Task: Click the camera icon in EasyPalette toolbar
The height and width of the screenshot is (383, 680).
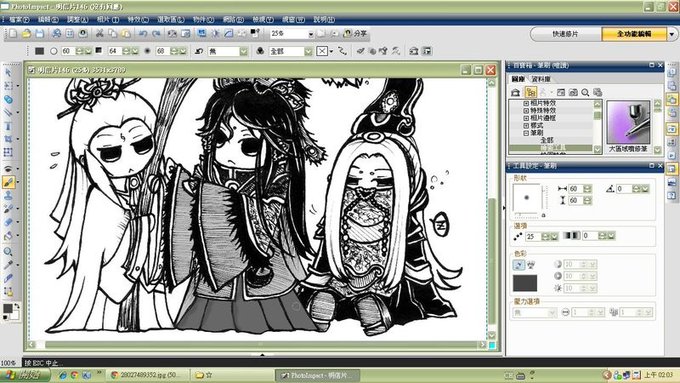Action: click(x=573, y=92)
